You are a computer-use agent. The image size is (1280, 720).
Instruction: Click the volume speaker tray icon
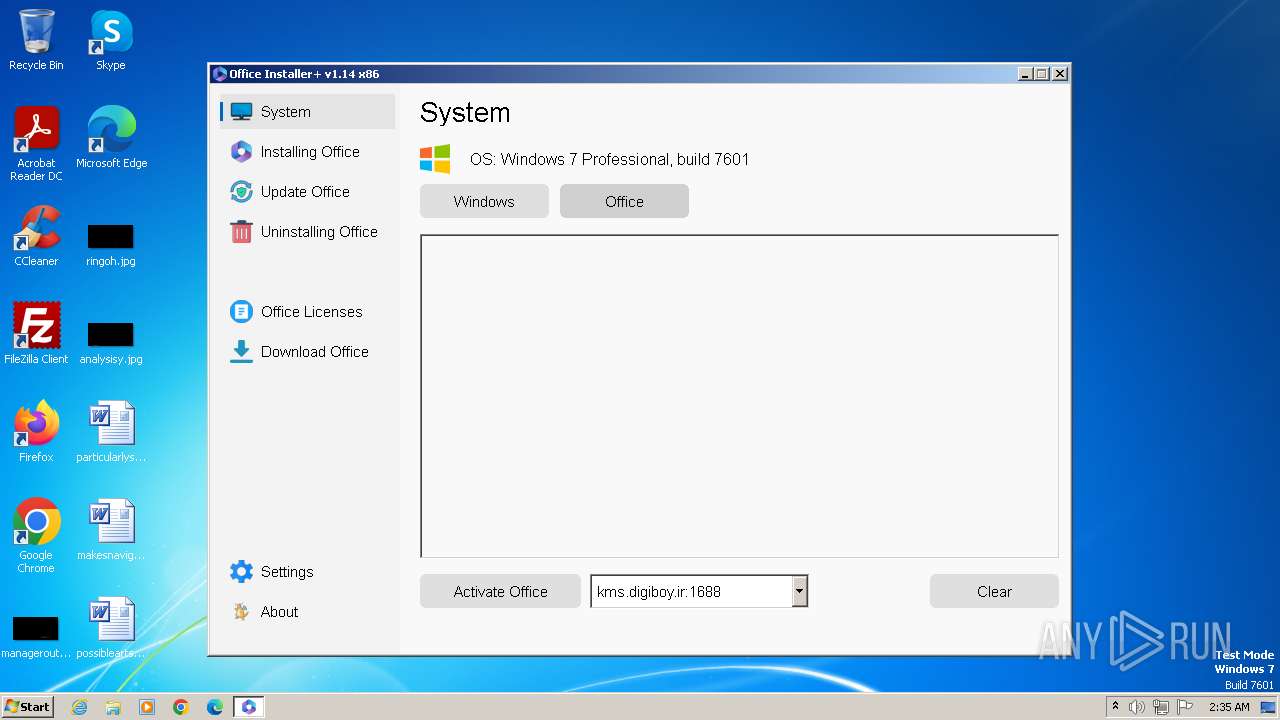coord(1136,707)
